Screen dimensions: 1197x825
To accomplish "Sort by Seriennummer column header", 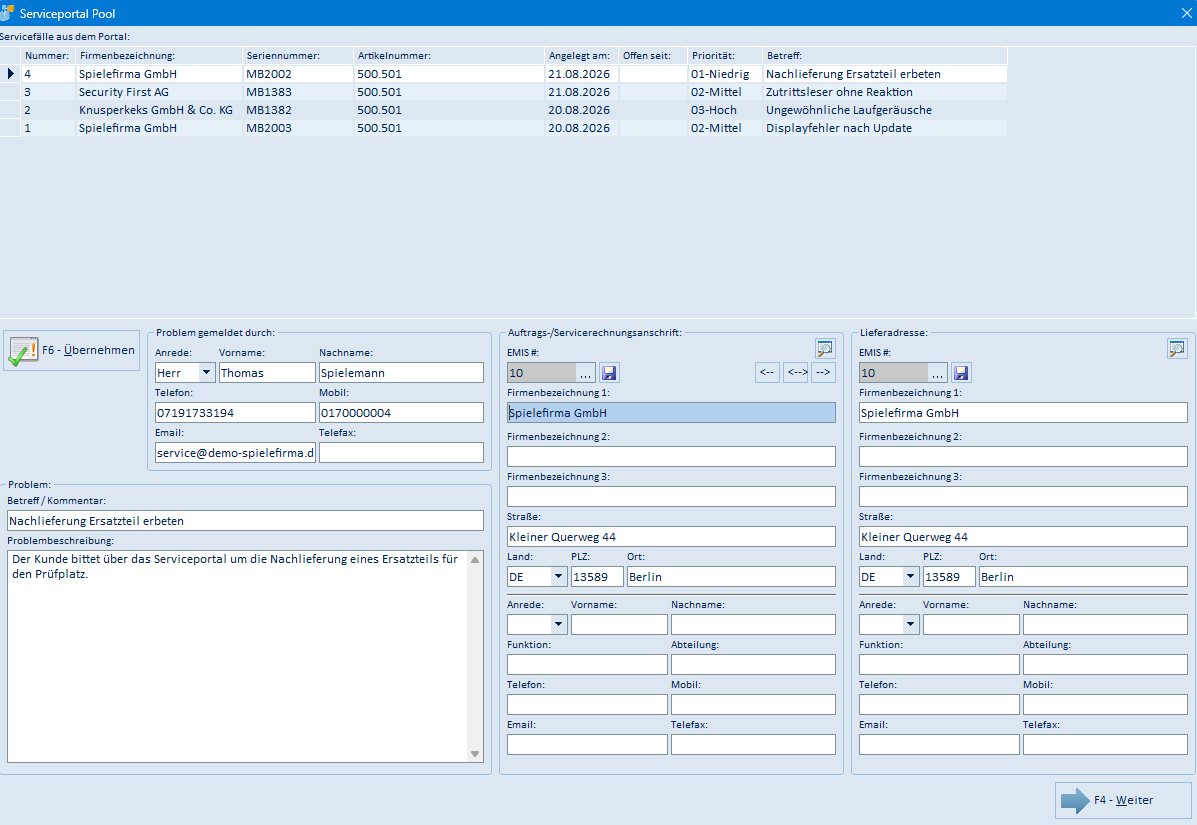I will click(x=298, y=56).
